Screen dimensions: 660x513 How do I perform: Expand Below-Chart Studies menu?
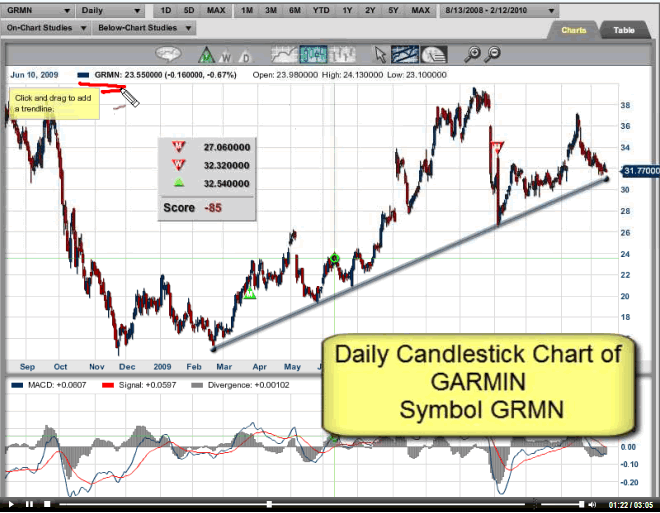(x=144, y=28)
